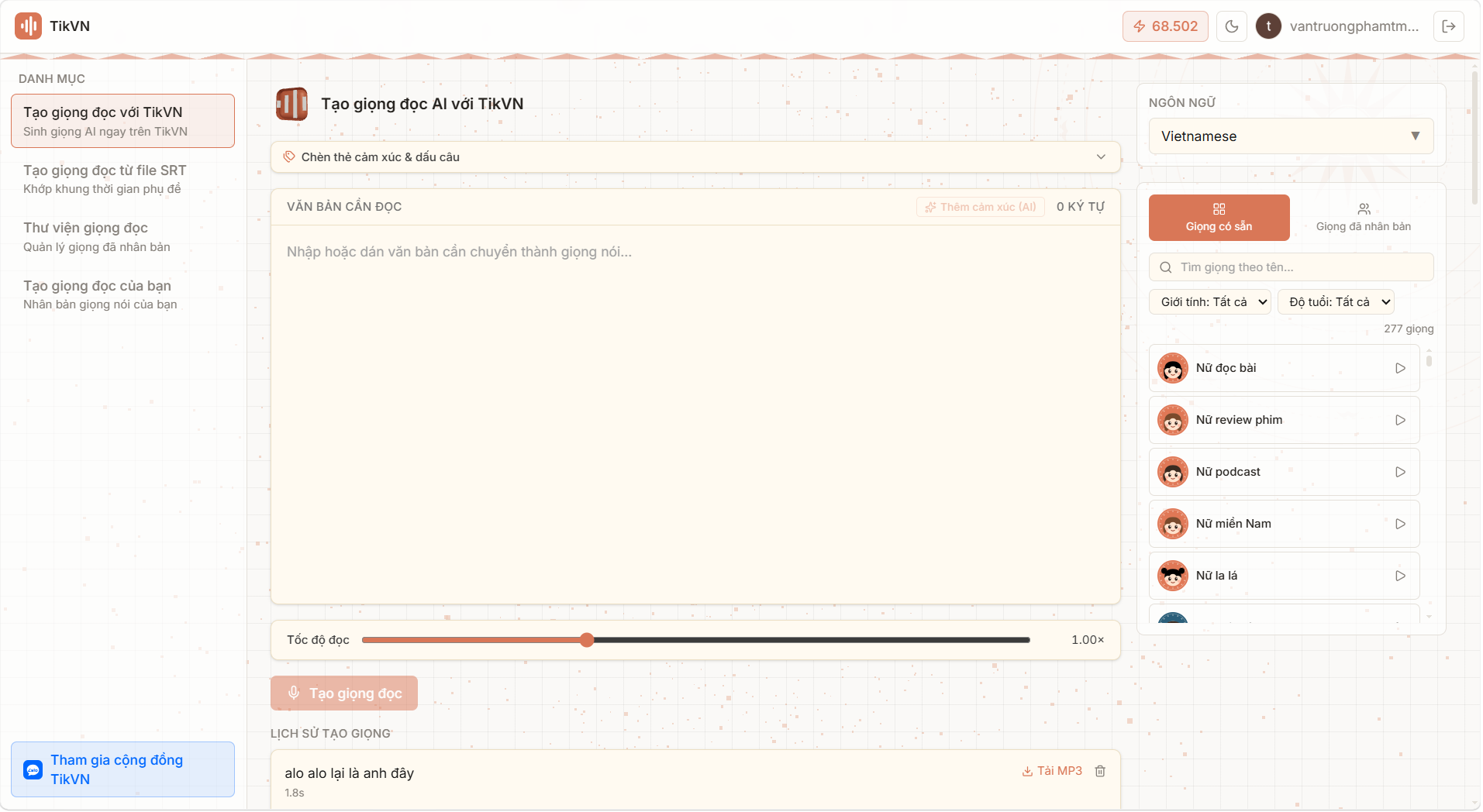
Task: Click the 277 giọng count label
Action: [1409, 329]
